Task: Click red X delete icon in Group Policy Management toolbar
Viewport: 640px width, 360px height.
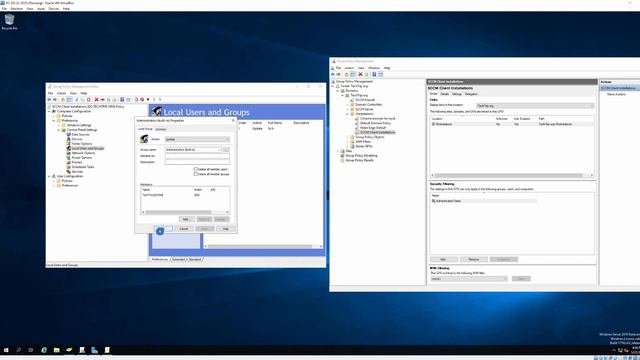Action: coord(360,74)
